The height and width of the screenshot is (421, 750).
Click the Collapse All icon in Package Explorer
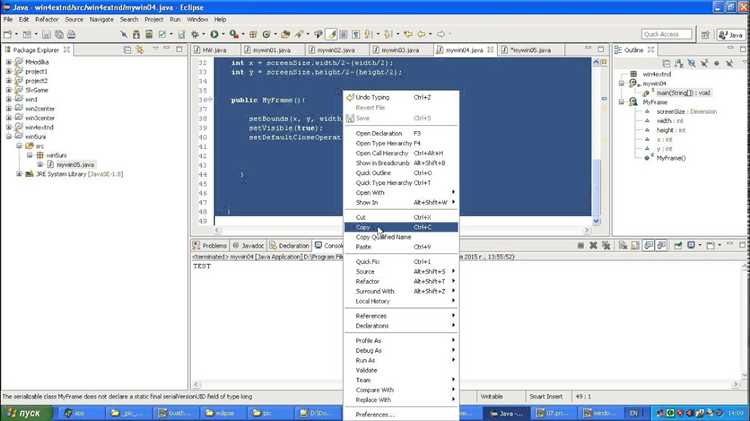[x=127, y=50]
